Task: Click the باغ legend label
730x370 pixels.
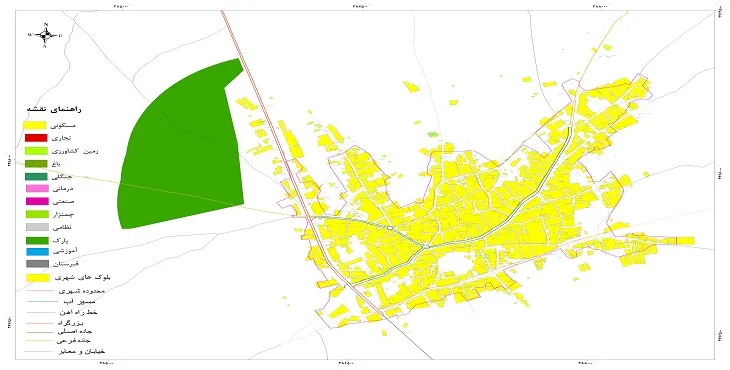Action: point(56,164)
